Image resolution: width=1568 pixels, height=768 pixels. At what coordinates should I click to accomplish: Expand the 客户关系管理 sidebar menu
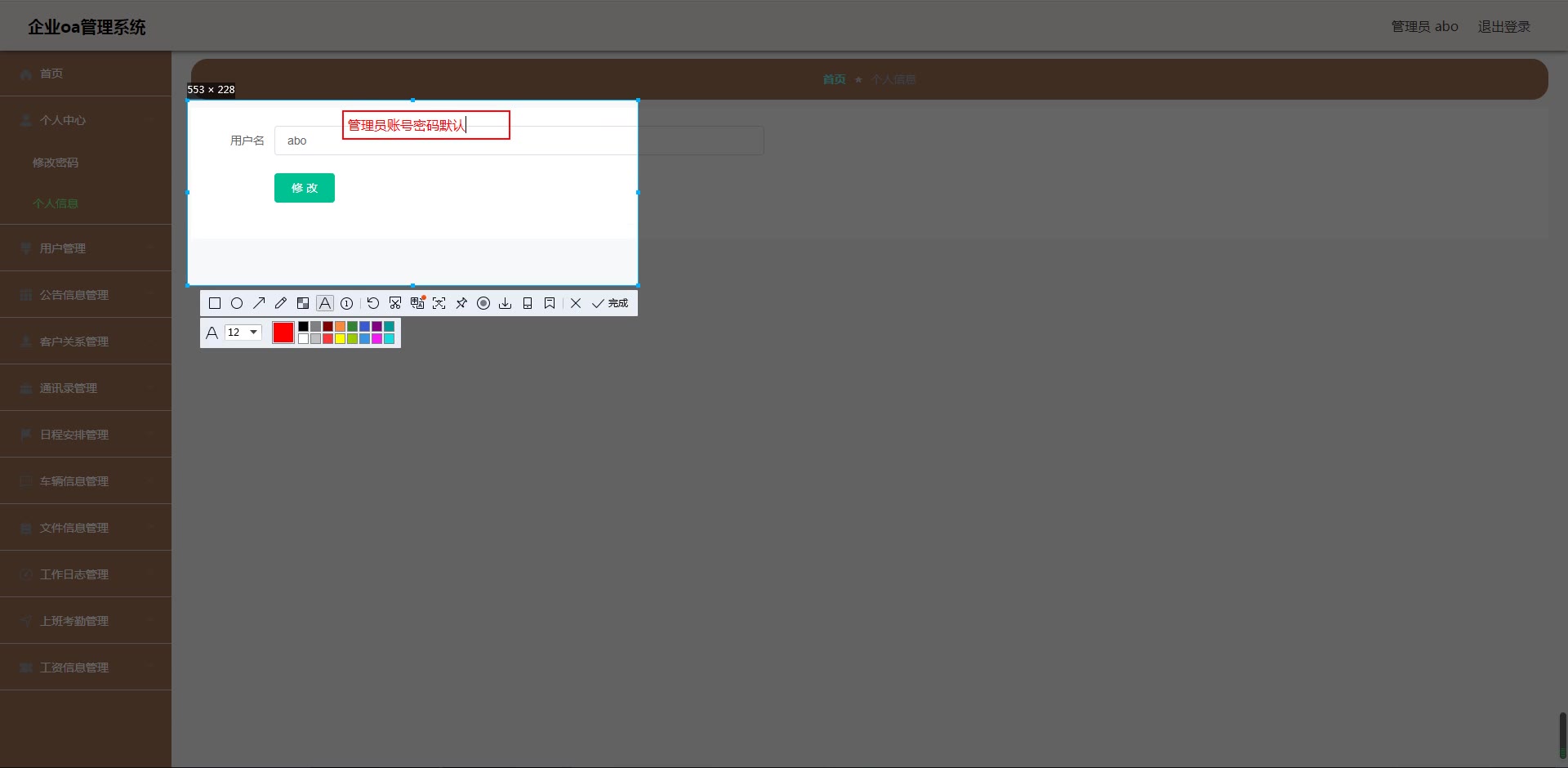click(86, 342)
